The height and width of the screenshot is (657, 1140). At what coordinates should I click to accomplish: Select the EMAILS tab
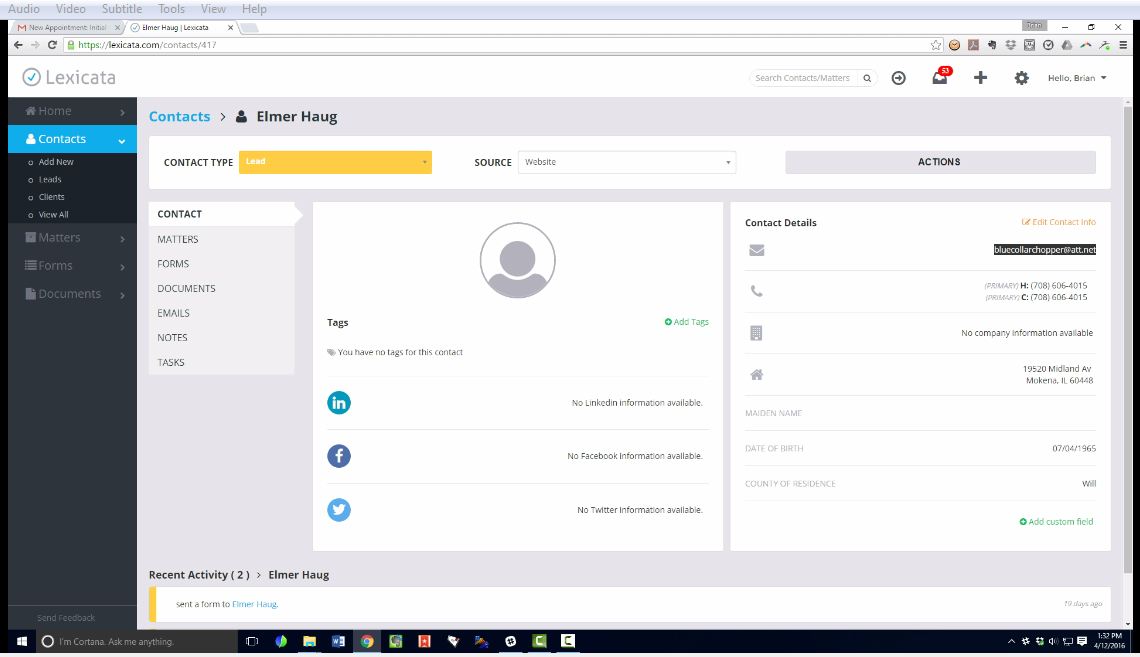pyautogui.click(x=222, y=313)
